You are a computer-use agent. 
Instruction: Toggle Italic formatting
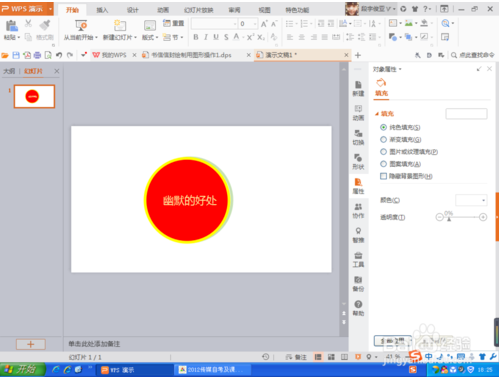pyautogui.click(x=206, y=37)
